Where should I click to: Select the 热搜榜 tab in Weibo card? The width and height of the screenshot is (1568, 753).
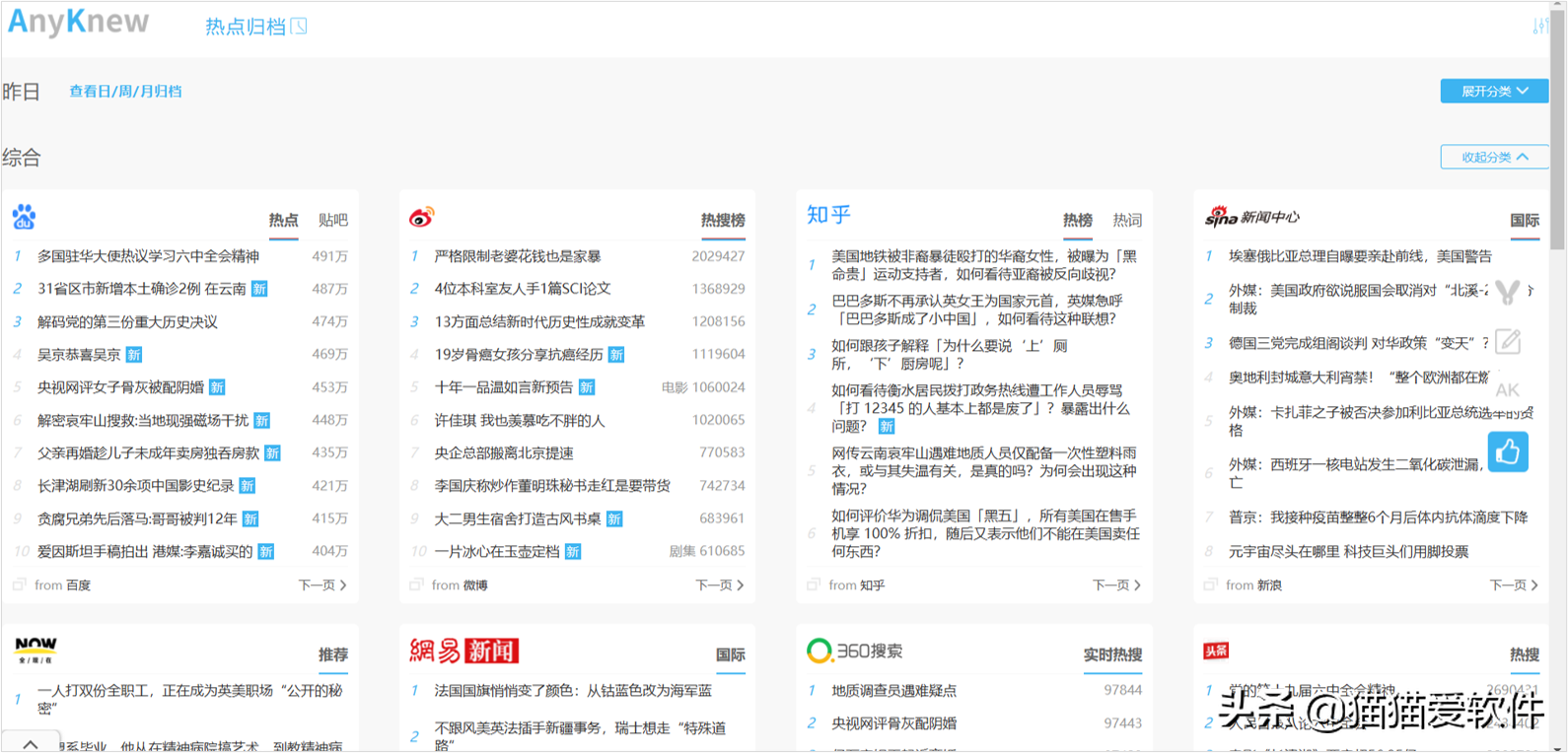[x=723, y=220]
